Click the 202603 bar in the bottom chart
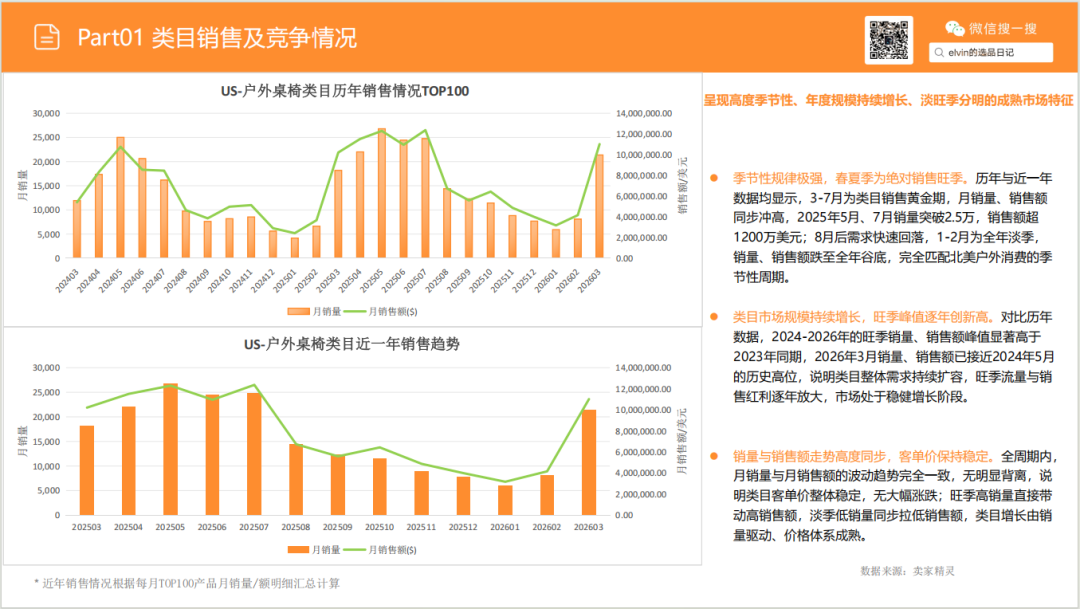The image size is (1080, 609). (589, 463)
